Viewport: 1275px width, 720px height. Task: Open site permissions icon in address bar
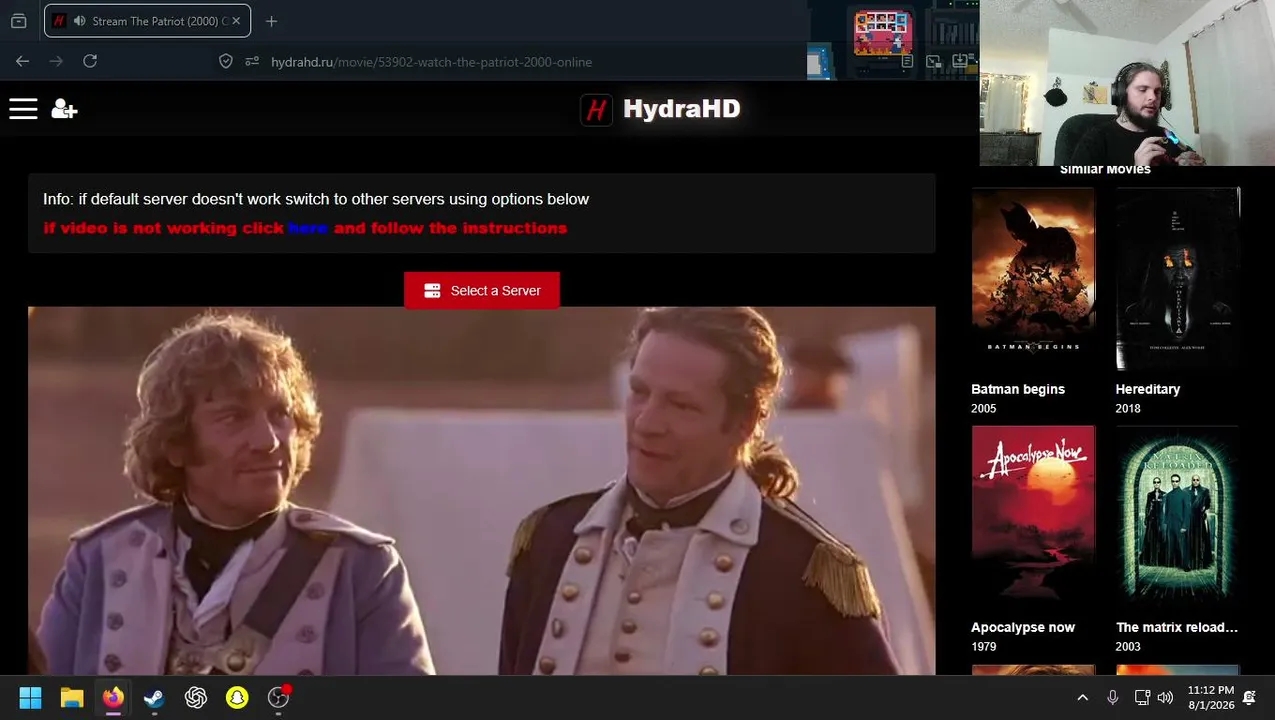[x=252, y=61]
